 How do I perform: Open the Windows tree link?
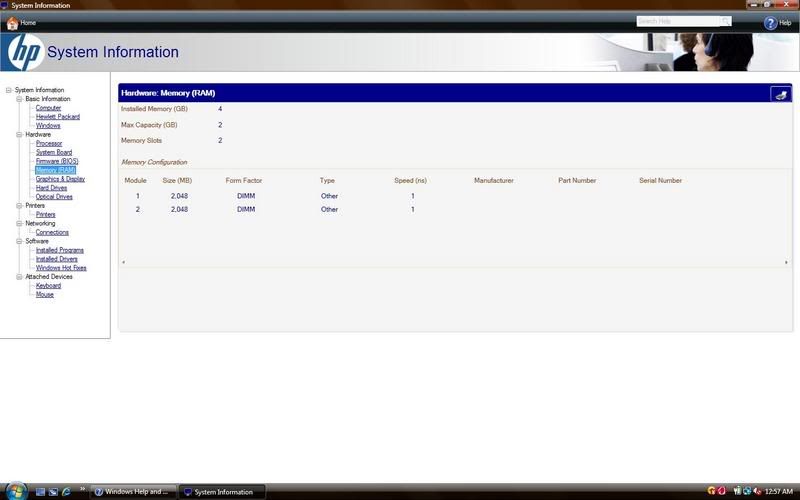point(48,126)
